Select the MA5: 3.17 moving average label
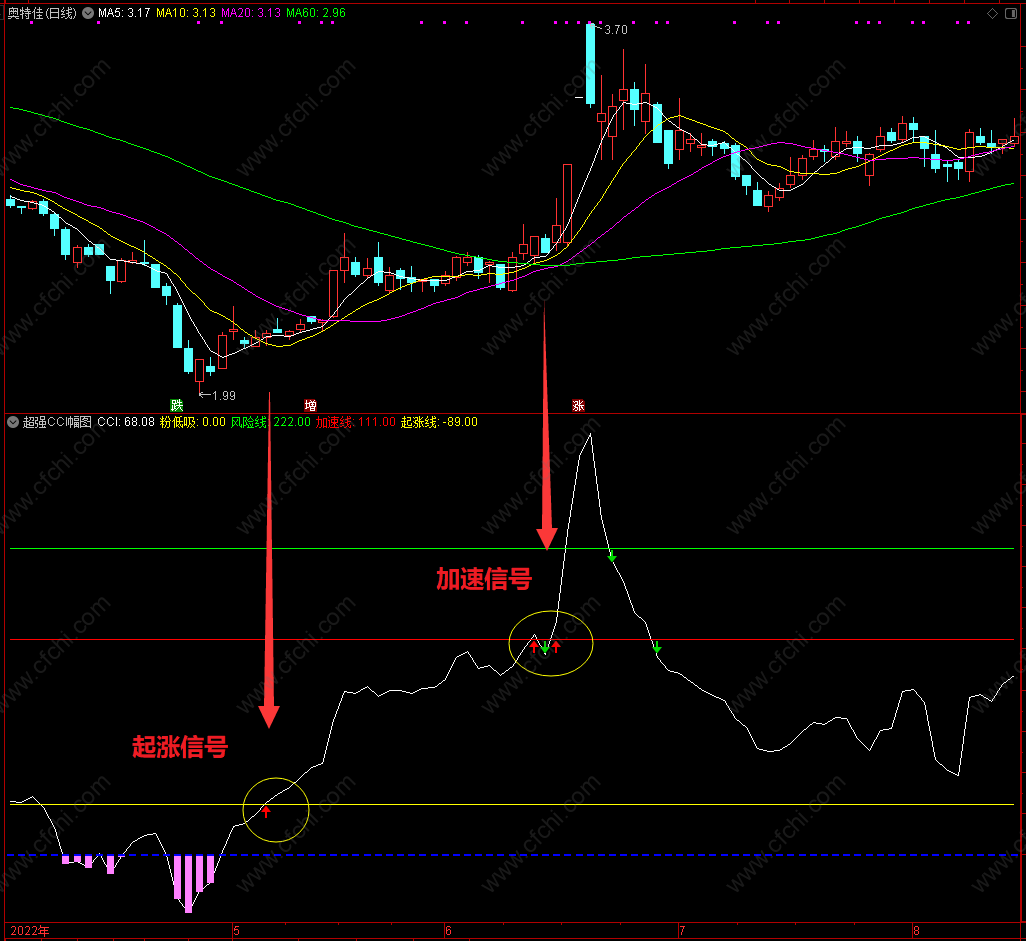Image resolution: width=1026 pixels, height=941 pixels. (124, 12)
